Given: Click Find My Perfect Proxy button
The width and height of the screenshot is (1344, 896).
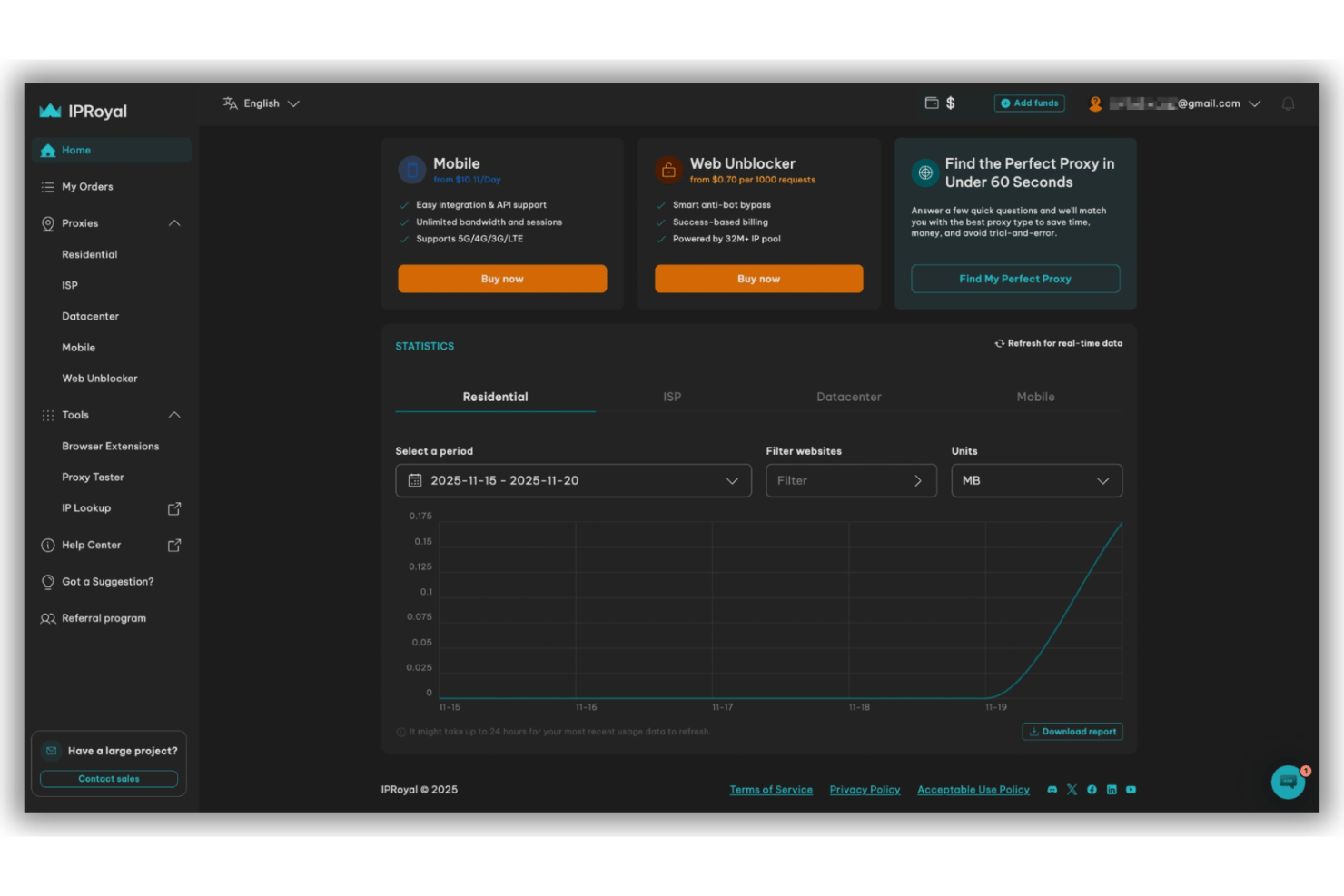Looking at the screenshot, I should pyautogui.click(x=1015, y=279).
